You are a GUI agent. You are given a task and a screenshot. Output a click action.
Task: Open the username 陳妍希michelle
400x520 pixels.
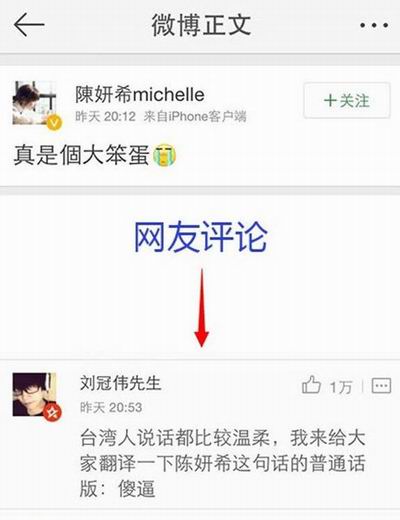point(140,95)
